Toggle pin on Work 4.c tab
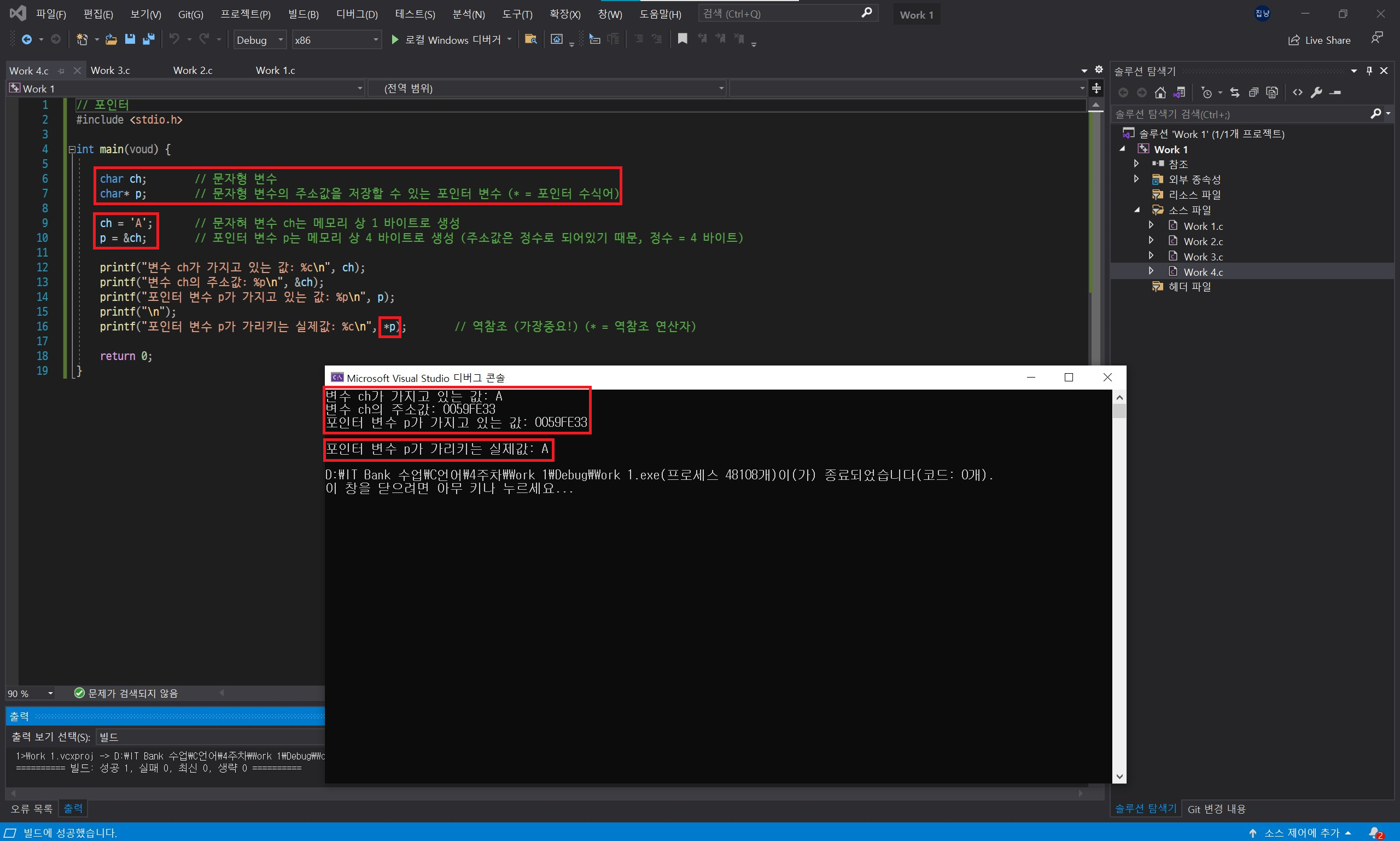The width and height of the screenshot is (1400, 841). point(61,71)
